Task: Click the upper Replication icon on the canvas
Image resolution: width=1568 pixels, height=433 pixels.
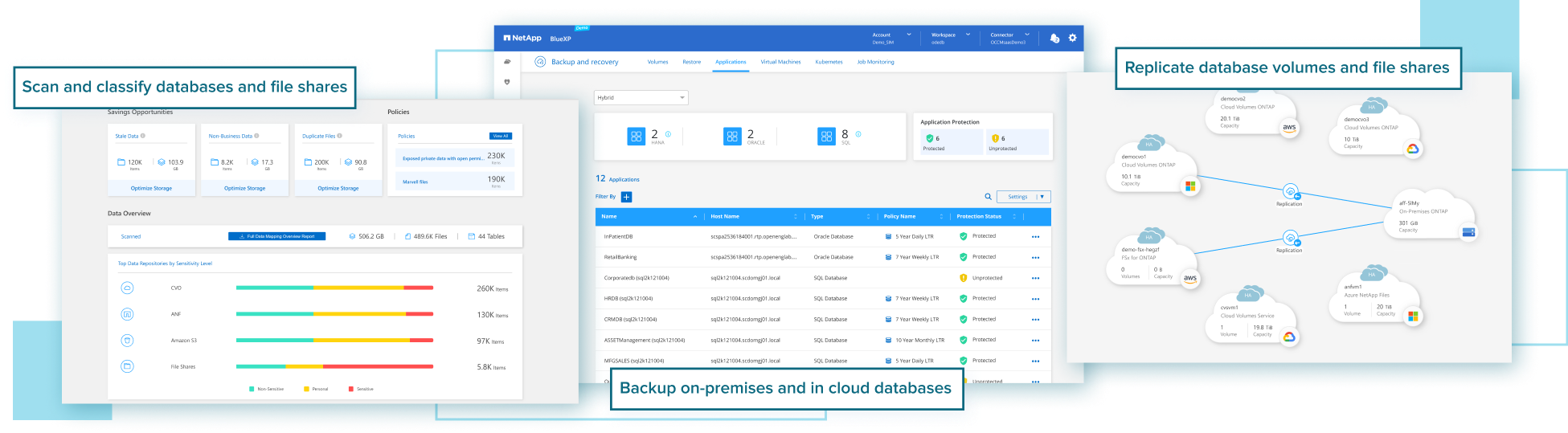Action: (1289, 192)
